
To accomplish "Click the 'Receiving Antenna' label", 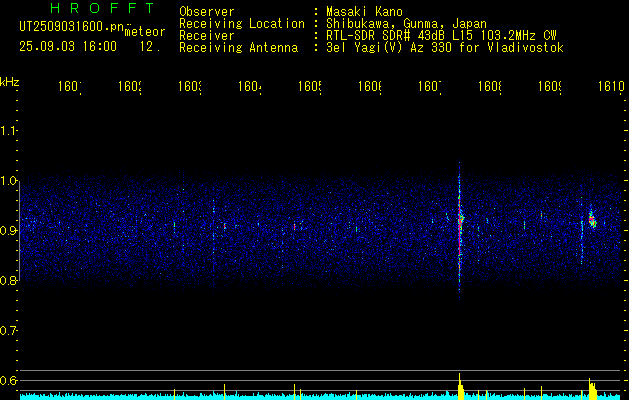I will coord(239,48).
